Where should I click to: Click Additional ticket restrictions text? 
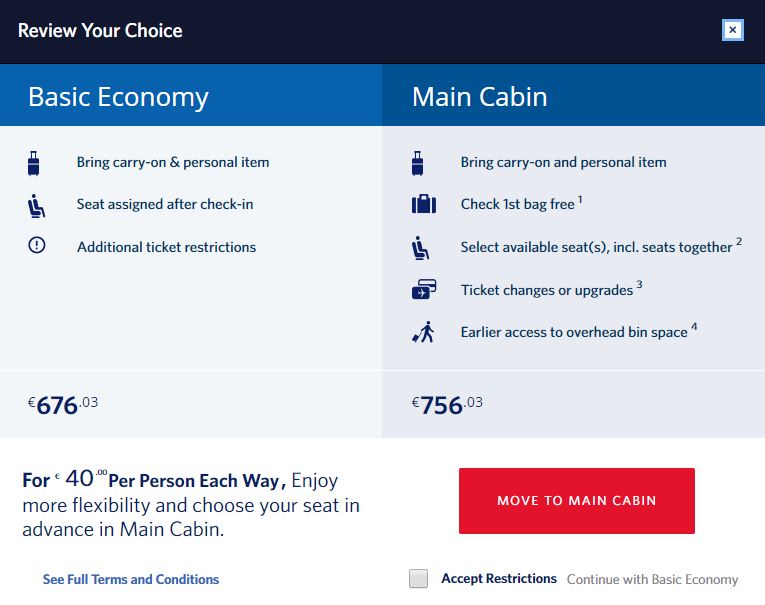coord(166,247)
